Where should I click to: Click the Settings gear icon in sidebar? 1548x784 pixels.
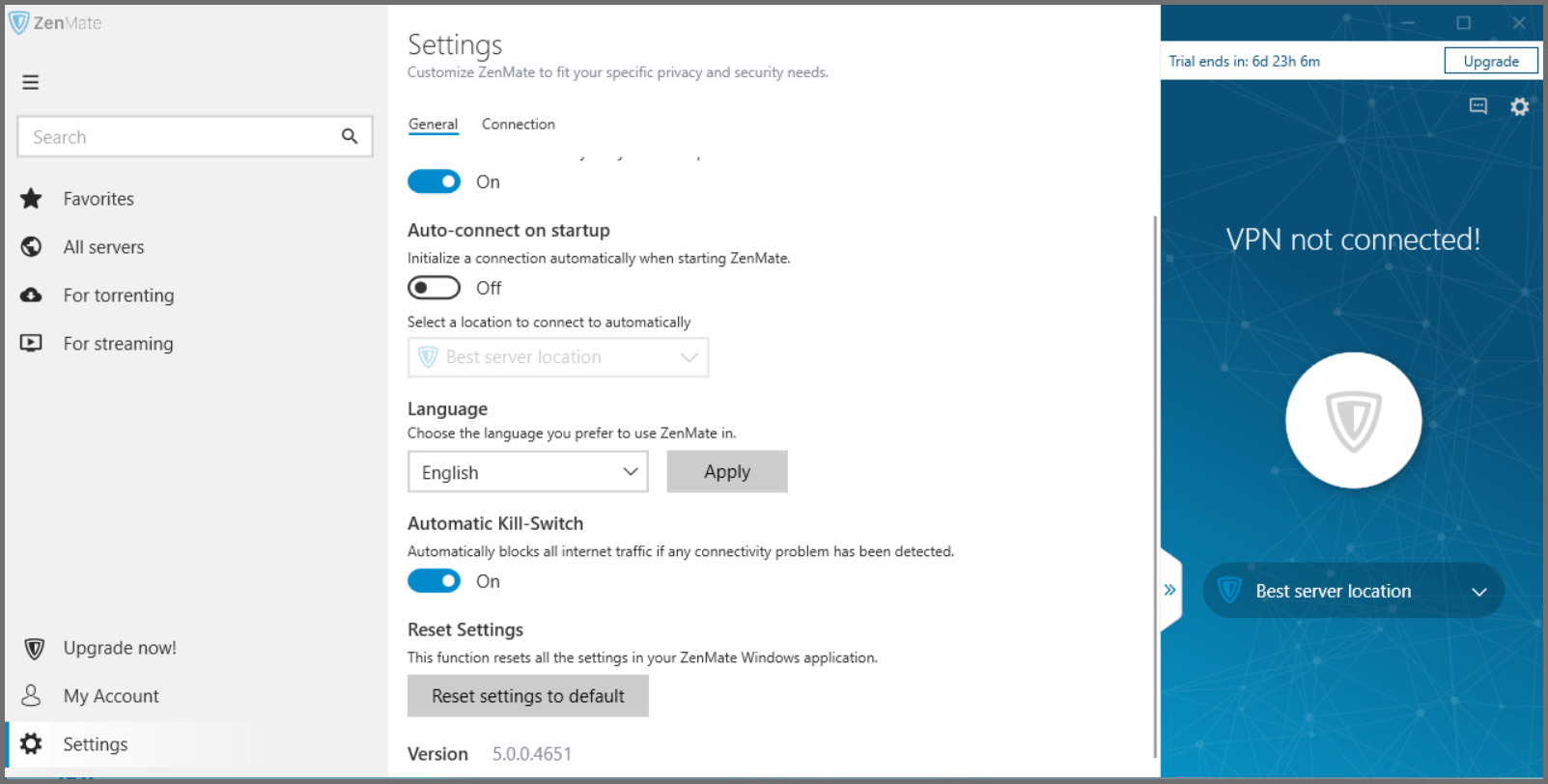pyautogui.click(x=31, y=743)
